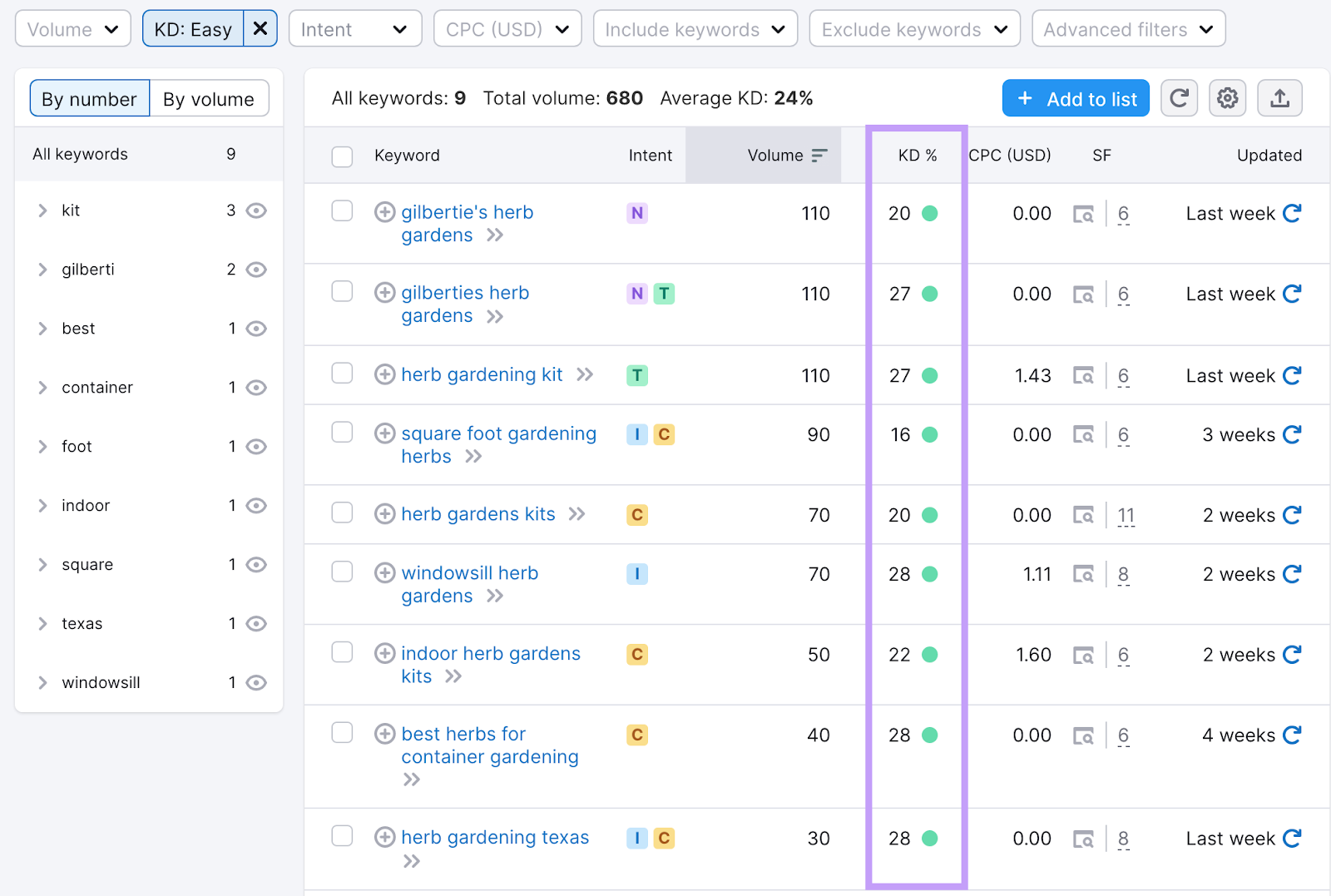Screen dimensions: 1331x896
Task: Expand the "kit" keyword group
Action: click(44, 210)
